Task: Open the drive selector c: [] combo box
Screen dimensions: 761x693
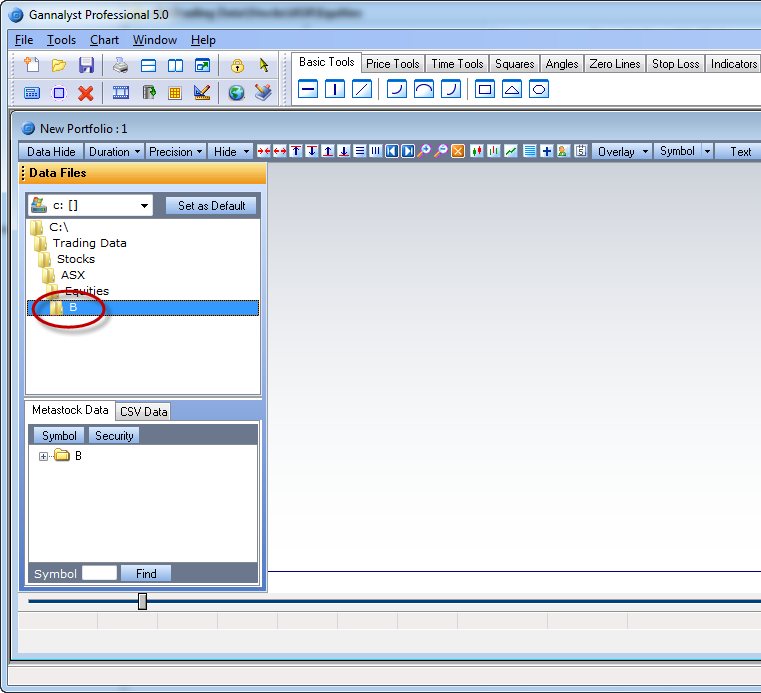Action: click(90, 206)
